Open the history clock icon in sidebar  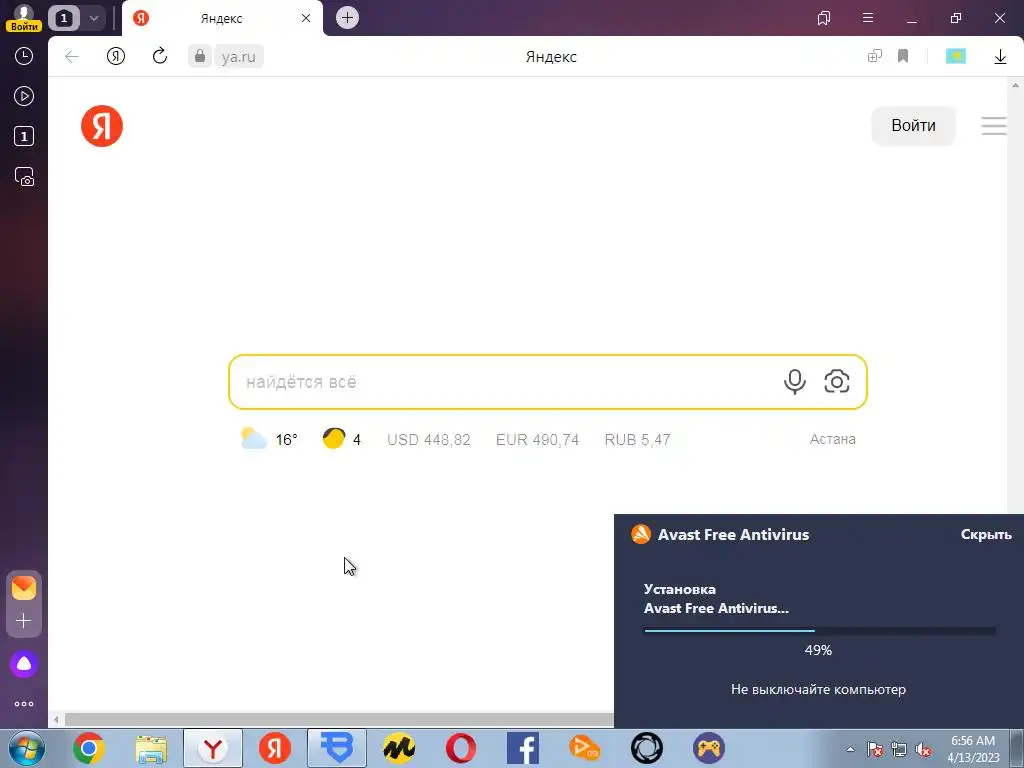pos(24,56)
